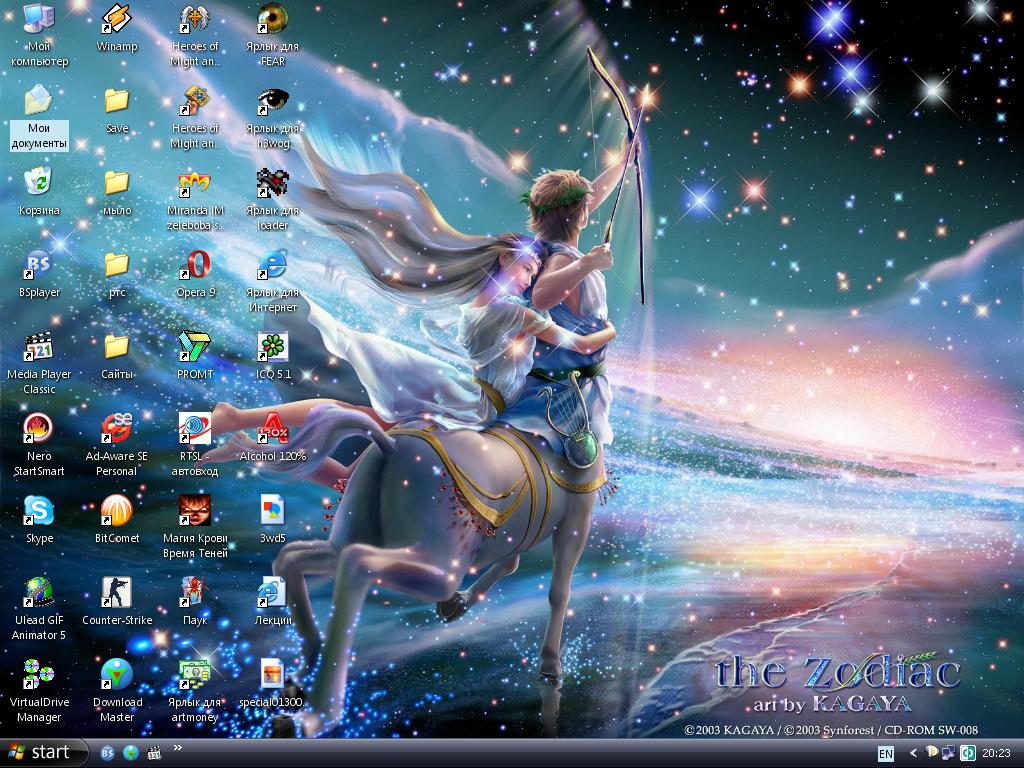This screenshot has width=1024, height=768.
Task: Click the Ulead GIF Animator 5 shortcut
Action: 39,609
